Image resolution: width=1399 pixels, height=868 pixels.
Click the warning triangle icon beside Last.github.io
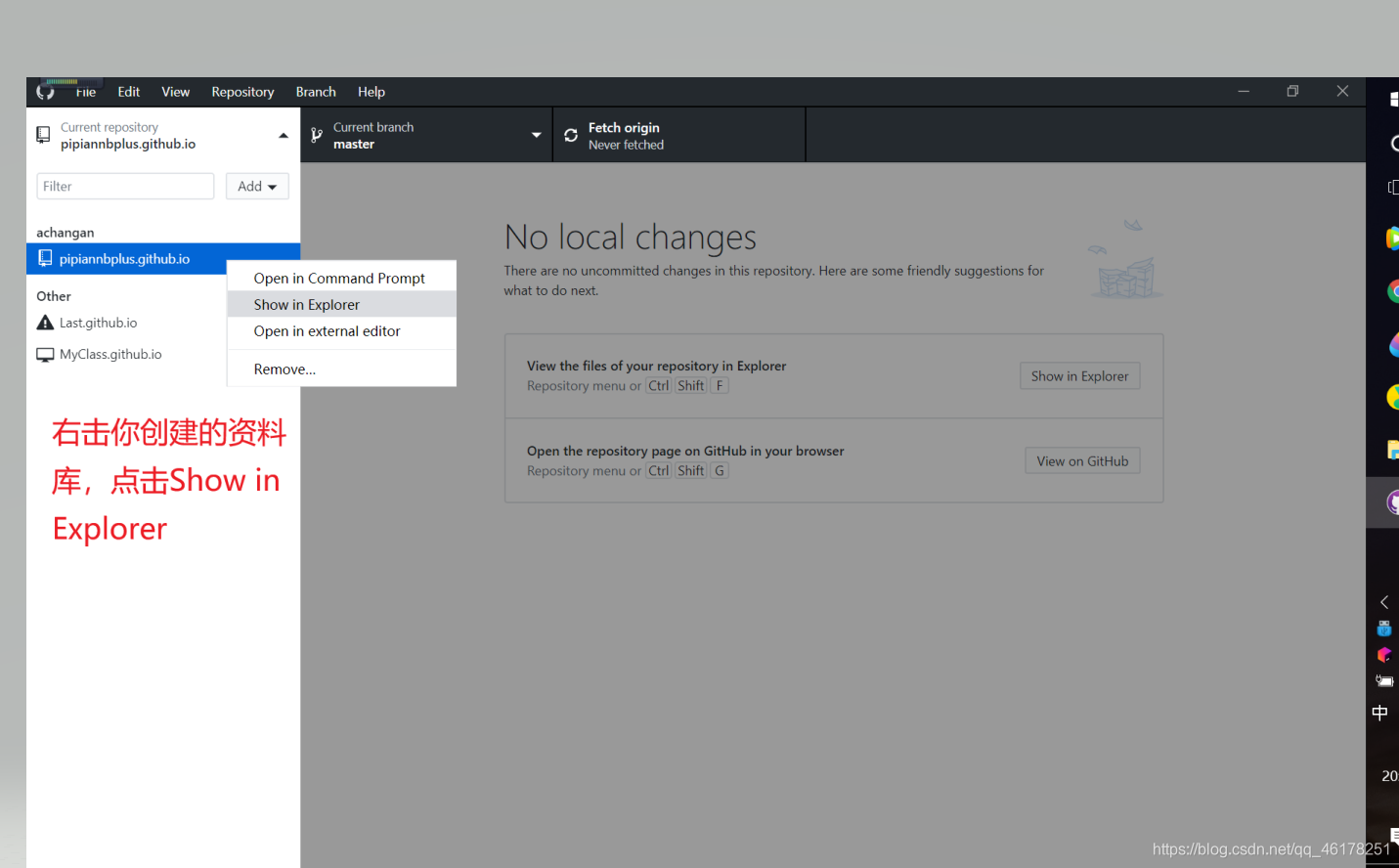point(45,323)
